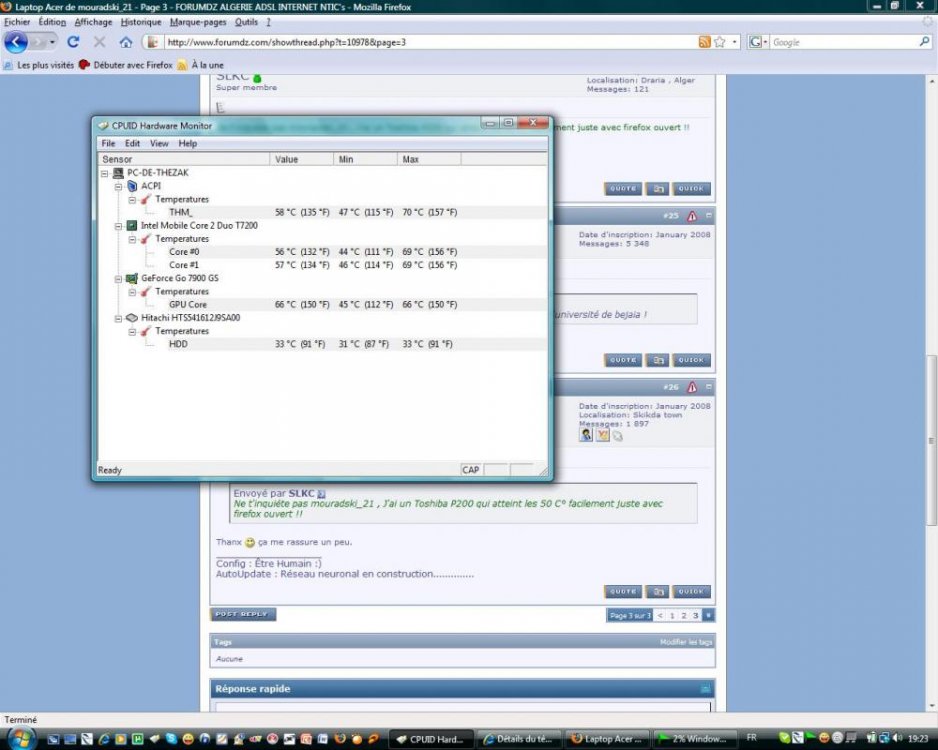The image size is (938, 750).
Task: Click the POST REPLY button
Action: [243, 614]
